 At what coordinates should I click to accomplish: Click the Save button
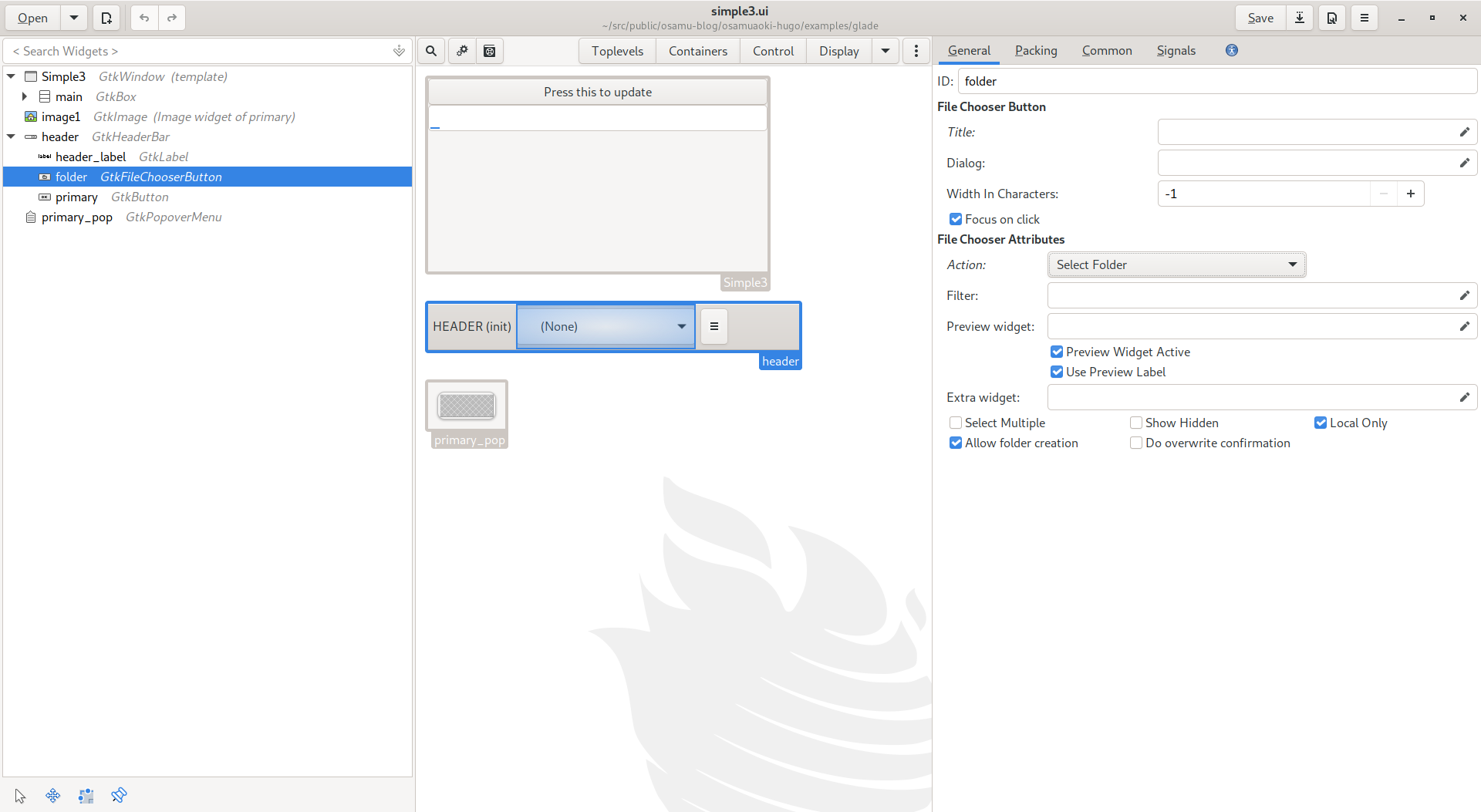[1260, 18]
